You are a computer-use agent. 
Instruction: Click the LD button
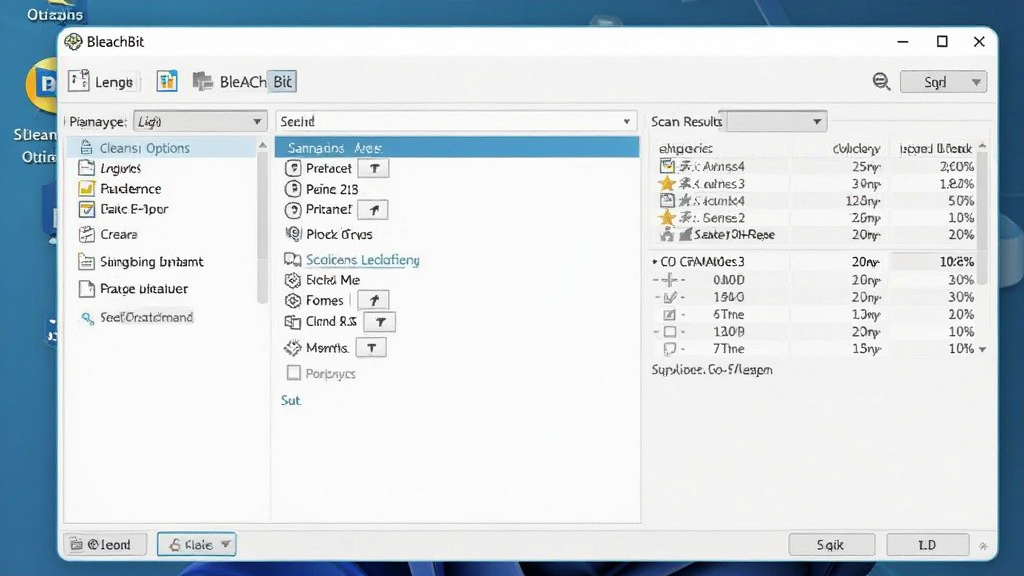pos(927,545)
